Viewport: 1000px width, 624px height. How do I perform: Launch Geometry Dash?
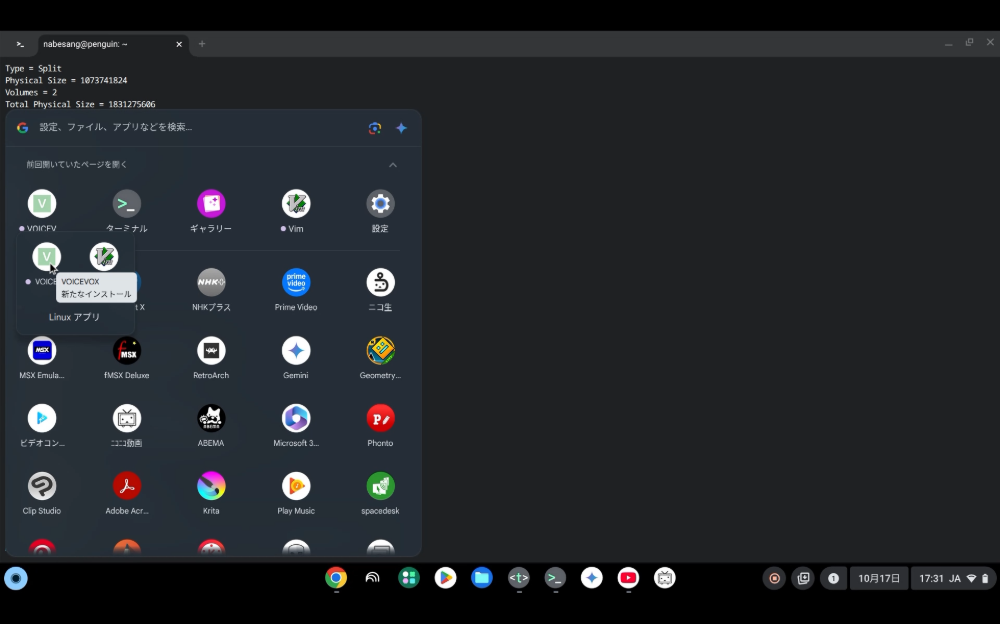pos(380,351)
